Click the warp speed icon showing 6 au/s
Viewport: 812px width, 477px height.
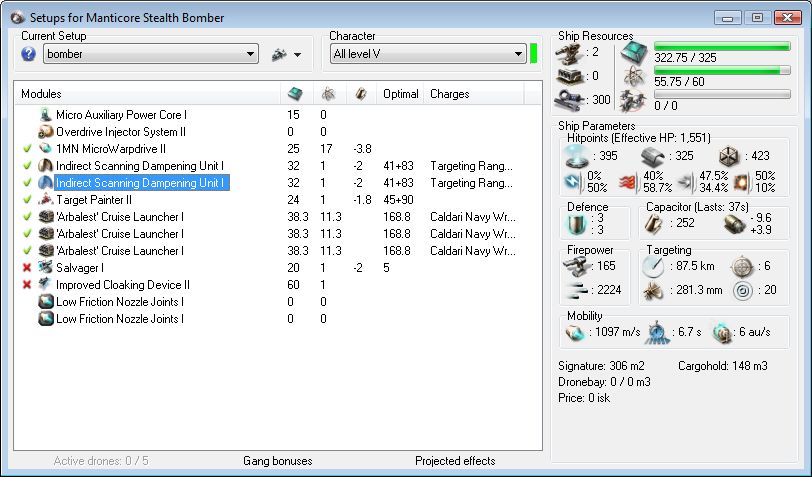click(721, 333)
